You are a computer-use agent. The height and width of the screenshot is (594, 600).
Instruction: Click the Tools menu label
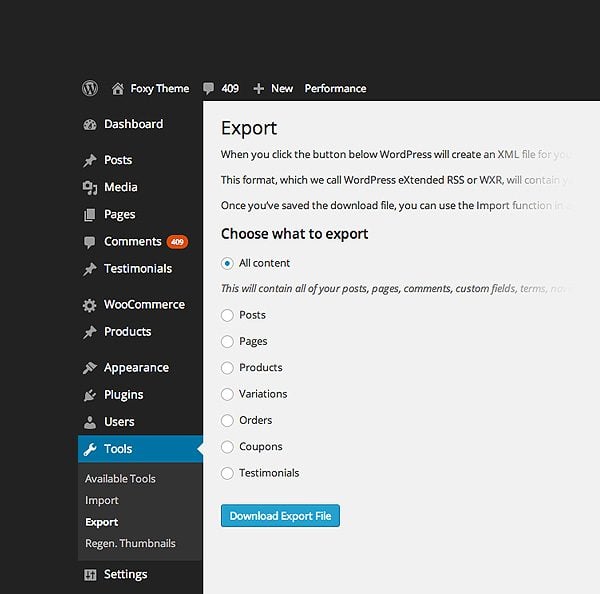pos(118,449)
